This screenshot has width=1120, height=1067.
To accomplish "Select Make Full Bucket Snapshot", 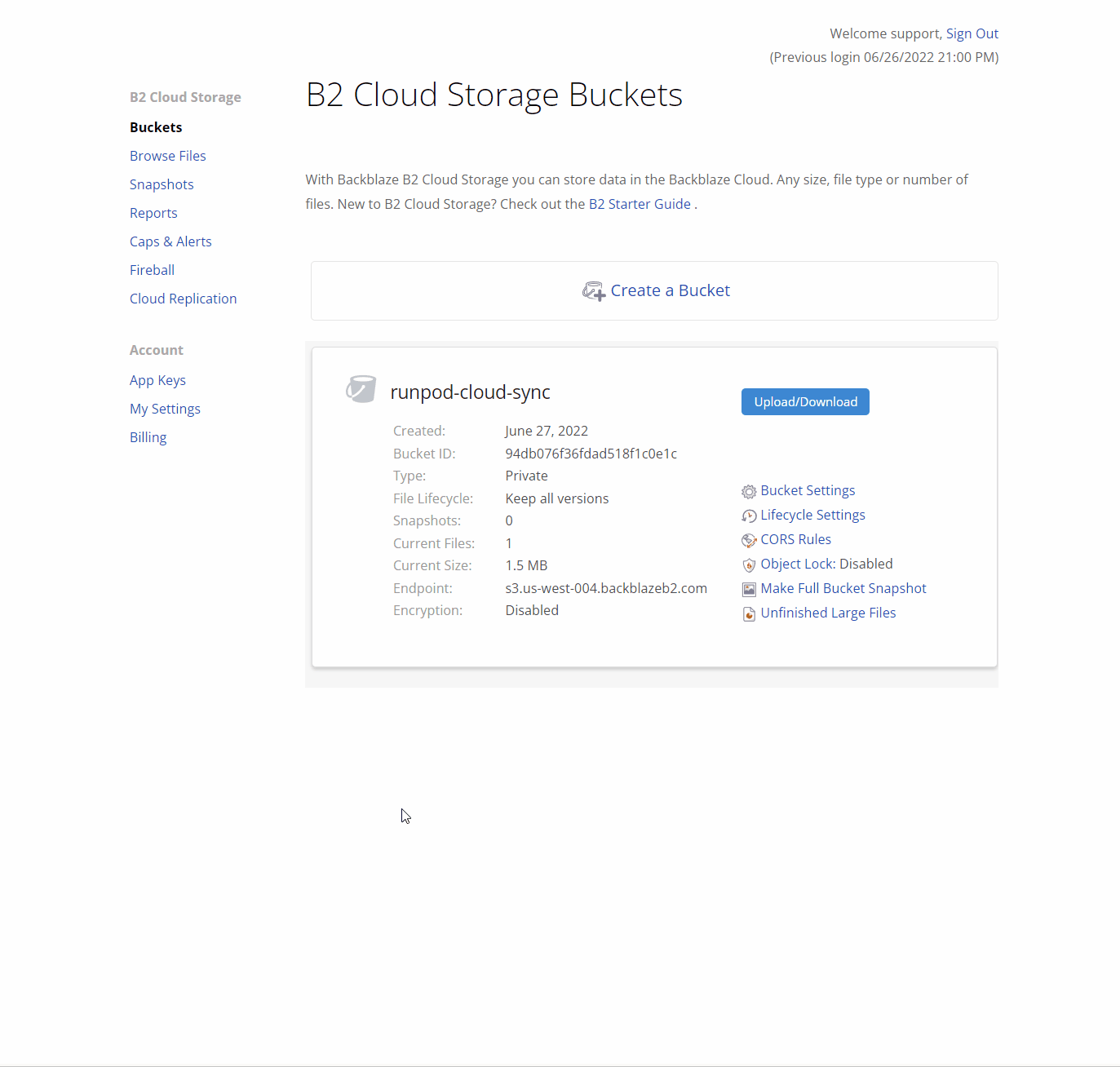I will point(843,588).
